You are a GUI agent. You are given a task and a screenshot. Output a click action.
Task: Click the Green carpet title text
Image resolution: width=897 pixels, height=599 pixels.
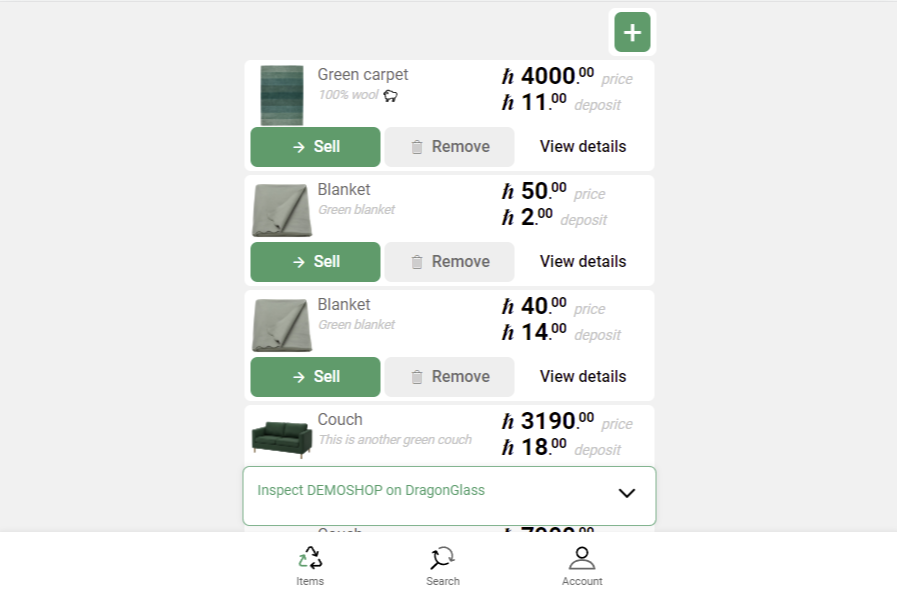[x=363, y=75]
